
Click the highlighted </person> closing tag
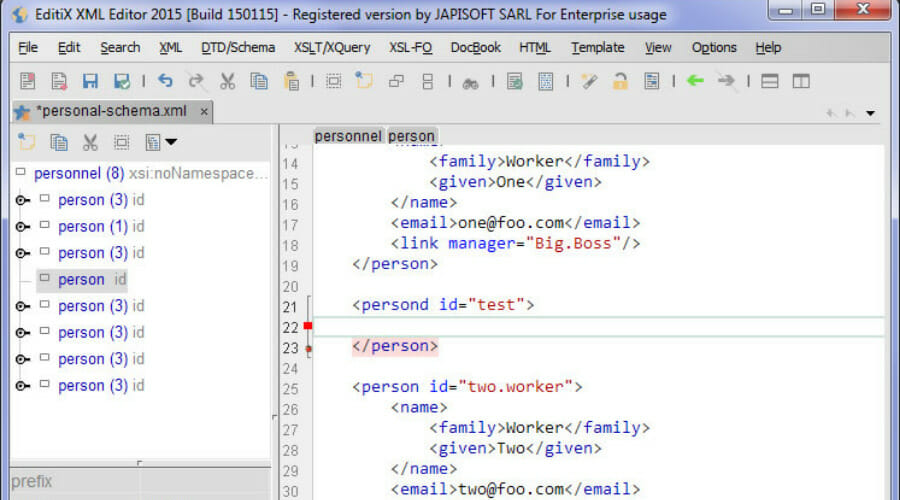click(x=395, y=346)
